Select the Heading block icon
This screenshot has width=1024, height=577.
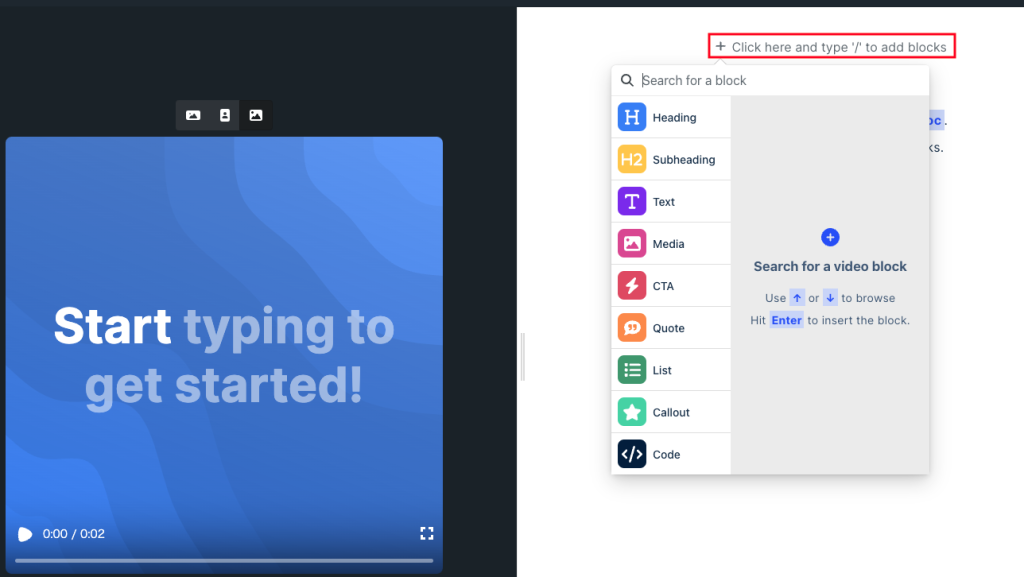[632, 118]
